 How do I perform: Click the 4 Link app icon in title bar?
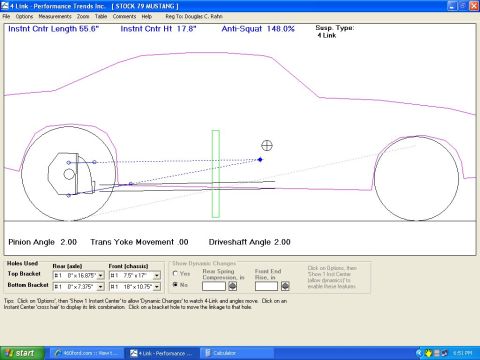coord(5,6)
